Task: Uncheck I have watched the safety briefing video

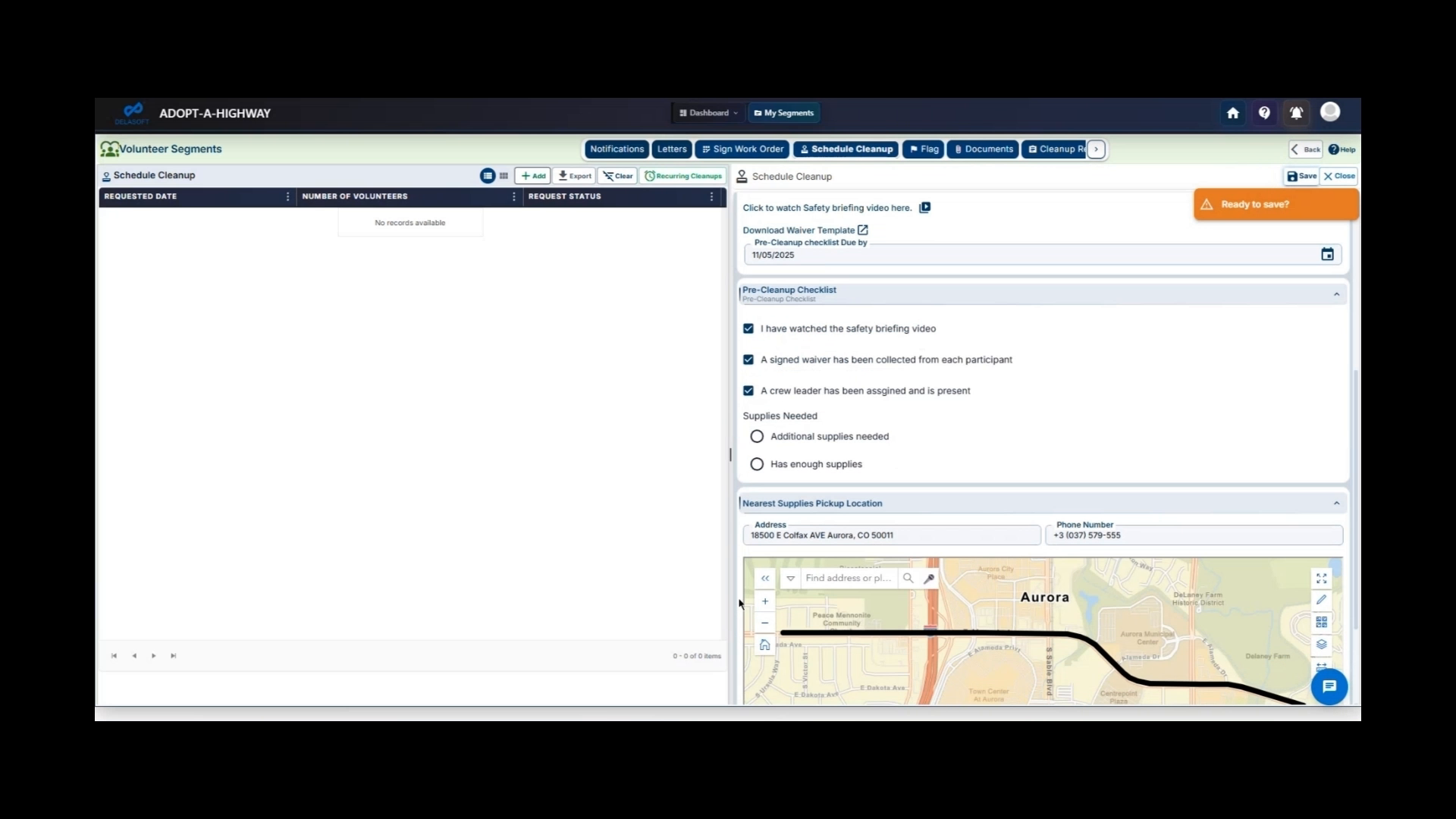Action: coord(748,328)
